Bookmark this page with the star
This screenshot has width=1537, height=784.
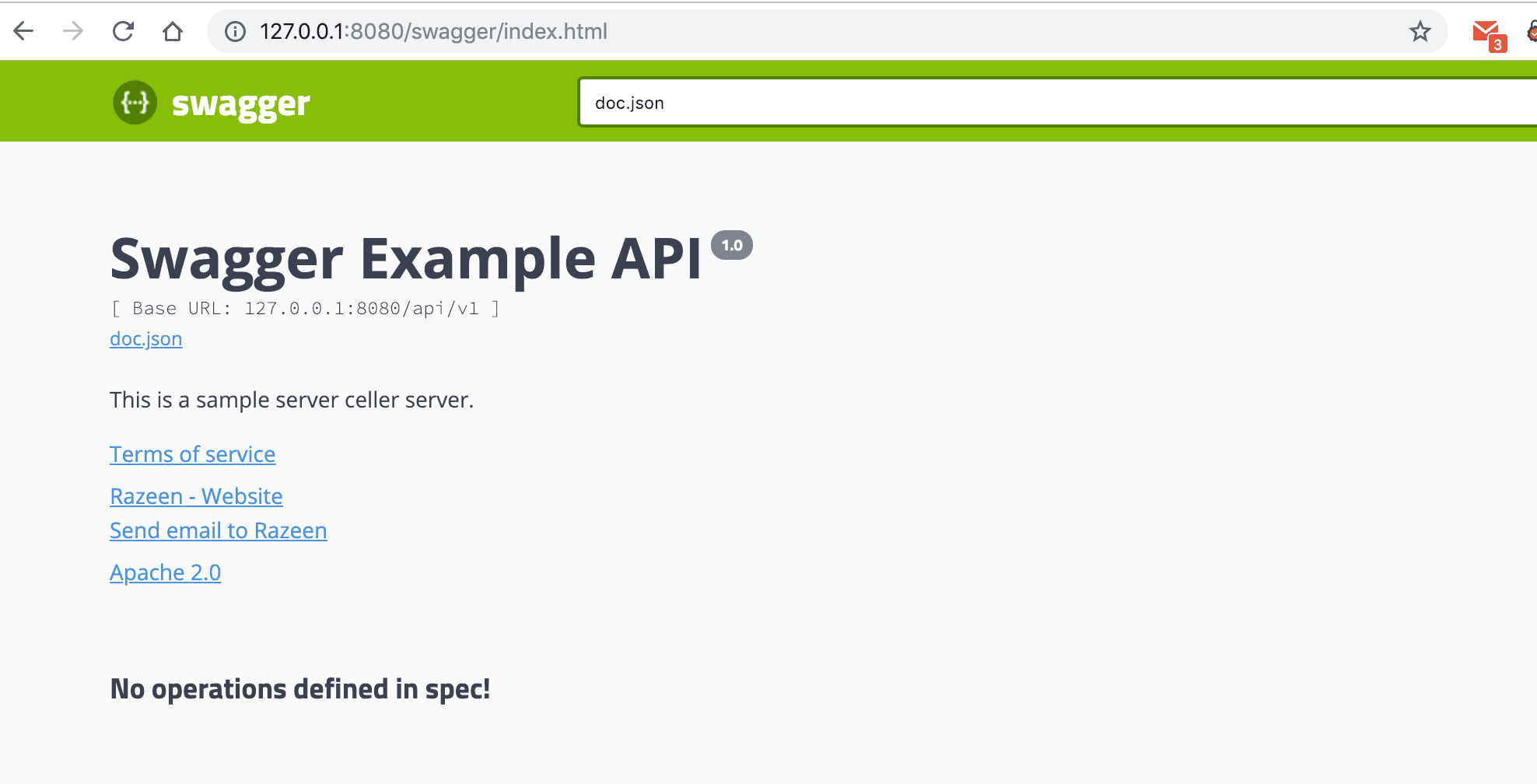pyautogui.click(x=1420, y=31)
